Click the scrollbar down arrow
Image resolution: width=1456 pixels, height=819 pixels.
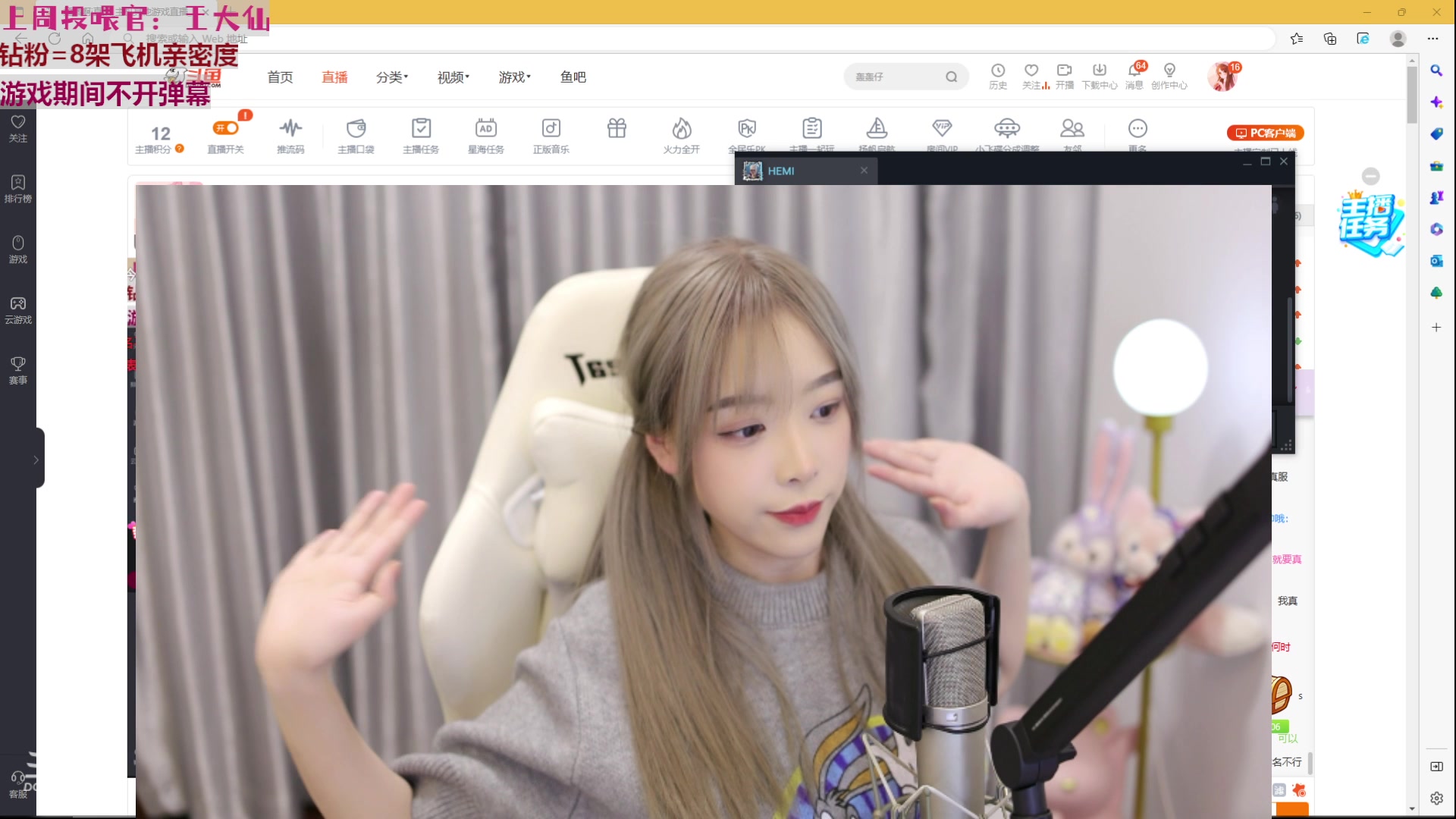pos(1412,808)
